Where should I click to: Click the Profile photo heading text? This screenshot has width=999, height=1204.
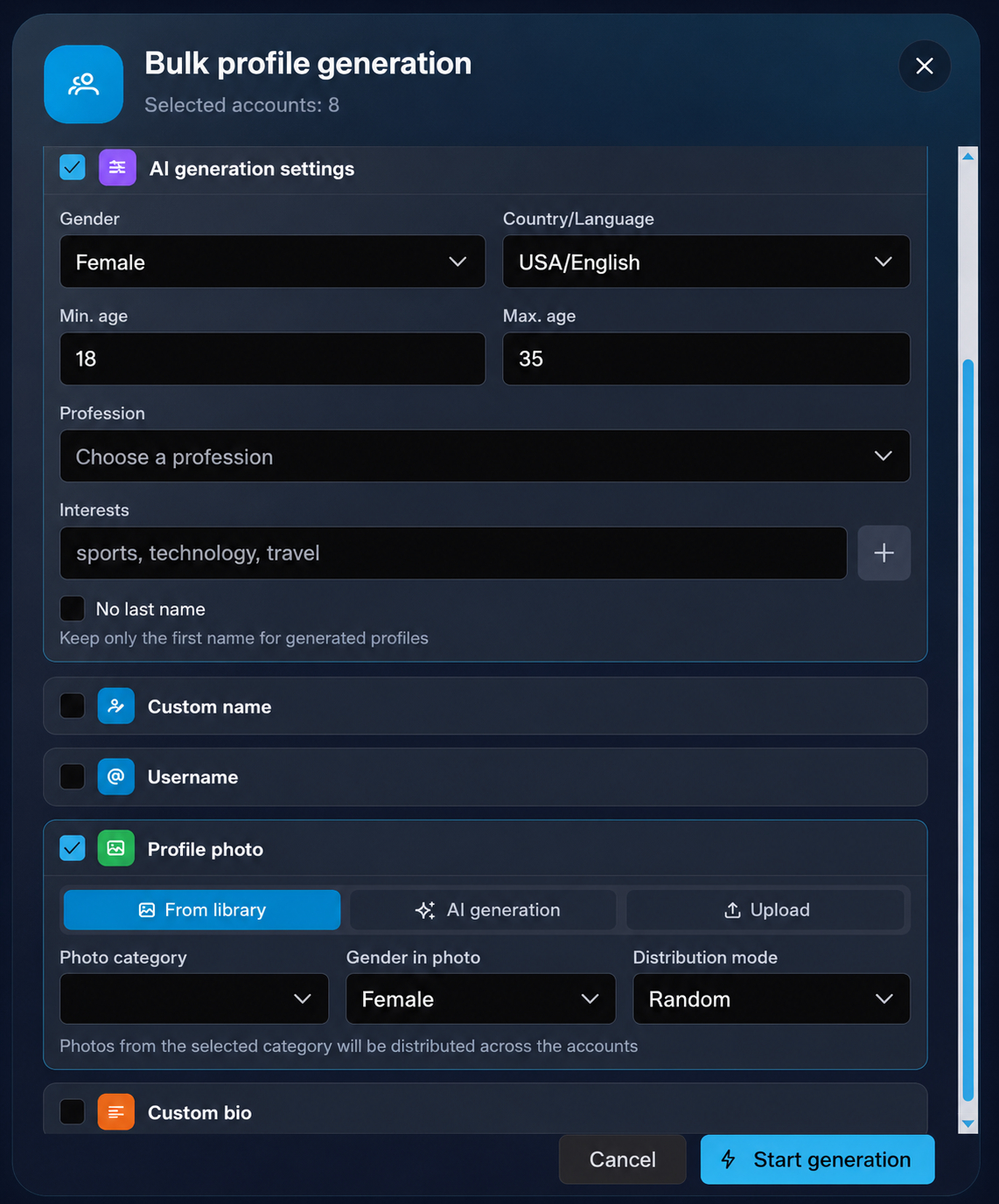click(206, 850)
